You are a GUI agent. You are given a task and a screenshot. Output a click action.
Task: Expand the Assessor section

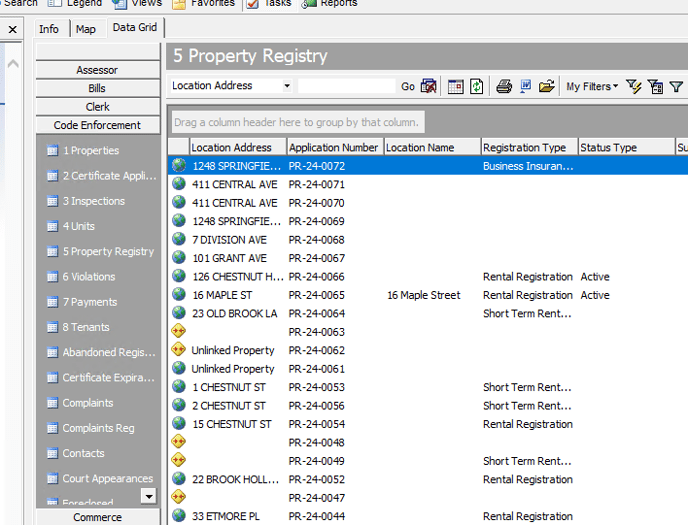pyautogui.click(x=97, y=70)
